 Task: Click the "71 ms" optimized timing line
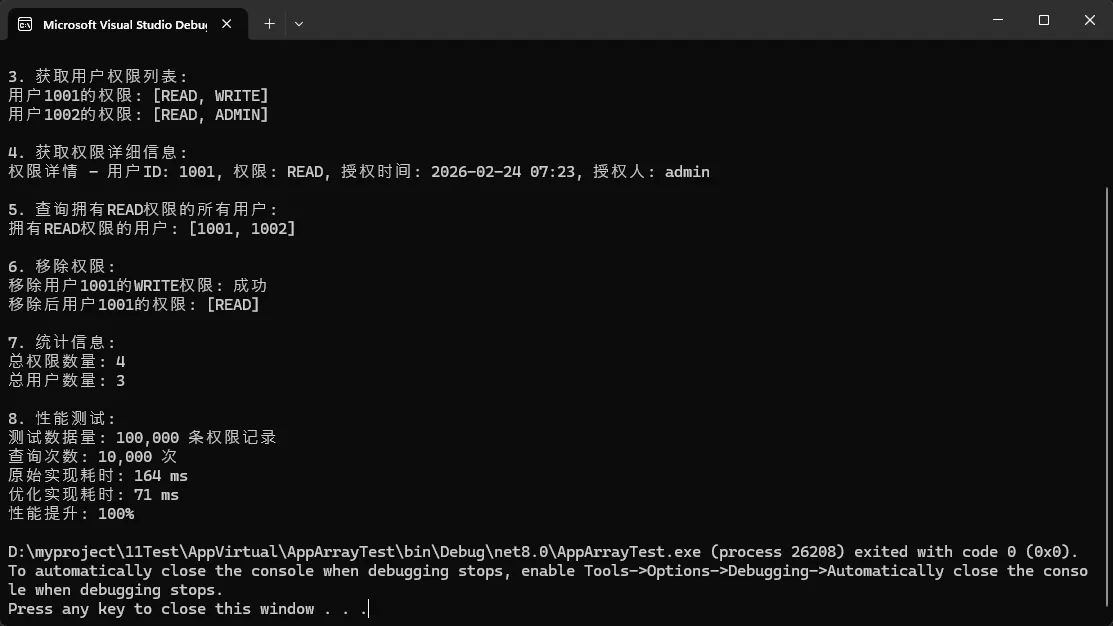tap(94, 495)
